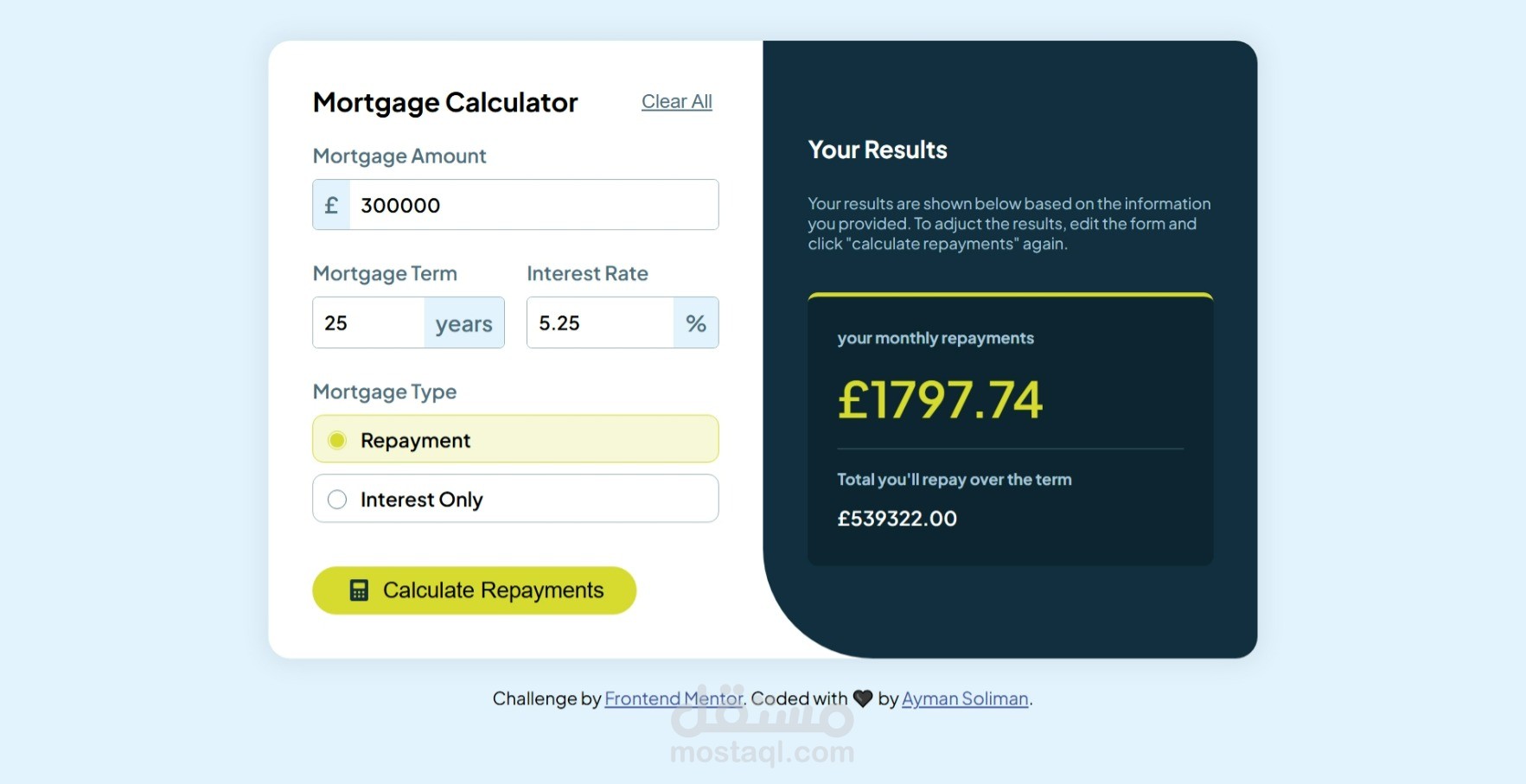Click the years suffix label
This screenshot has width=1526, height=784.
[x=464, y=323]
